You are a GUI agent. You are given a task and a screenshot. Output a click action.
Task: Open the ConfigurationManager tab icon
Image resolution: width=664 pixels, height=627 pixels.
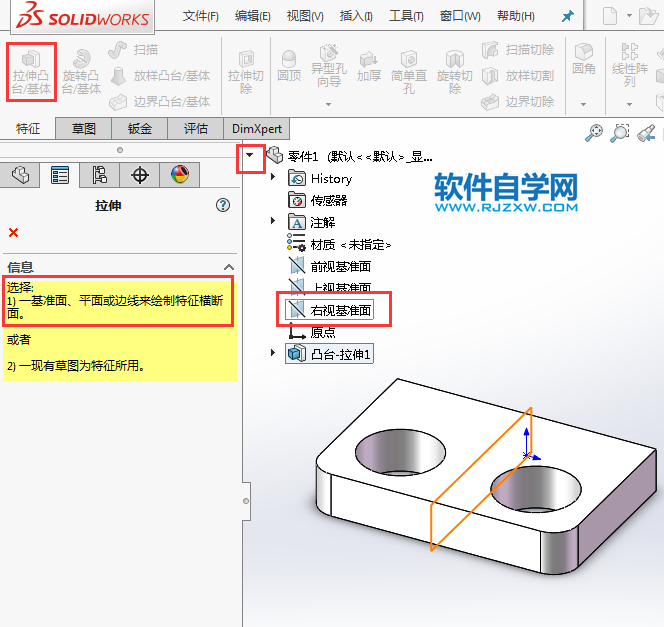[x=100, y=175]
